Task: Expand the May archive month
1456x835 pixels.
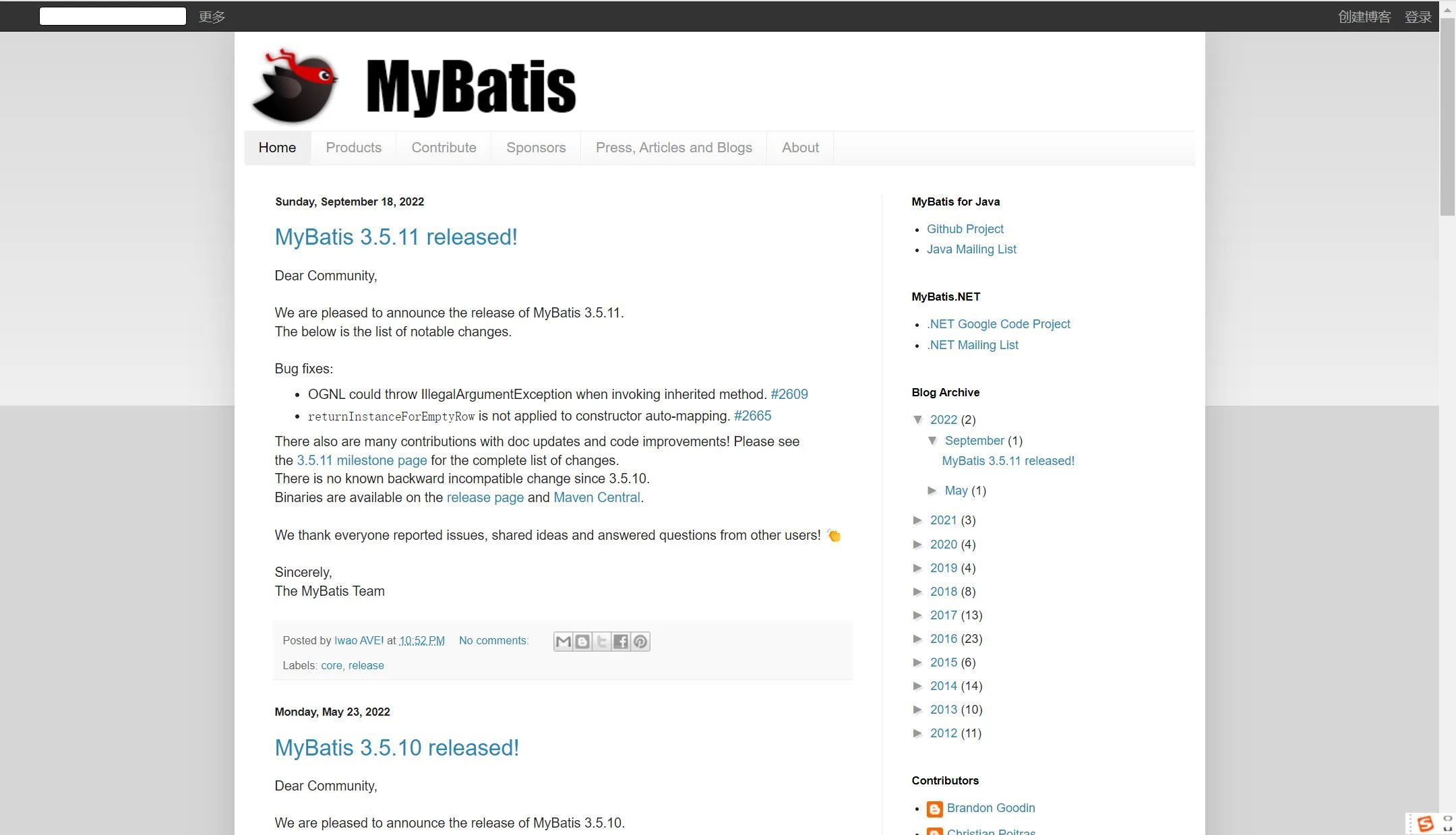Action: [933, 491]
